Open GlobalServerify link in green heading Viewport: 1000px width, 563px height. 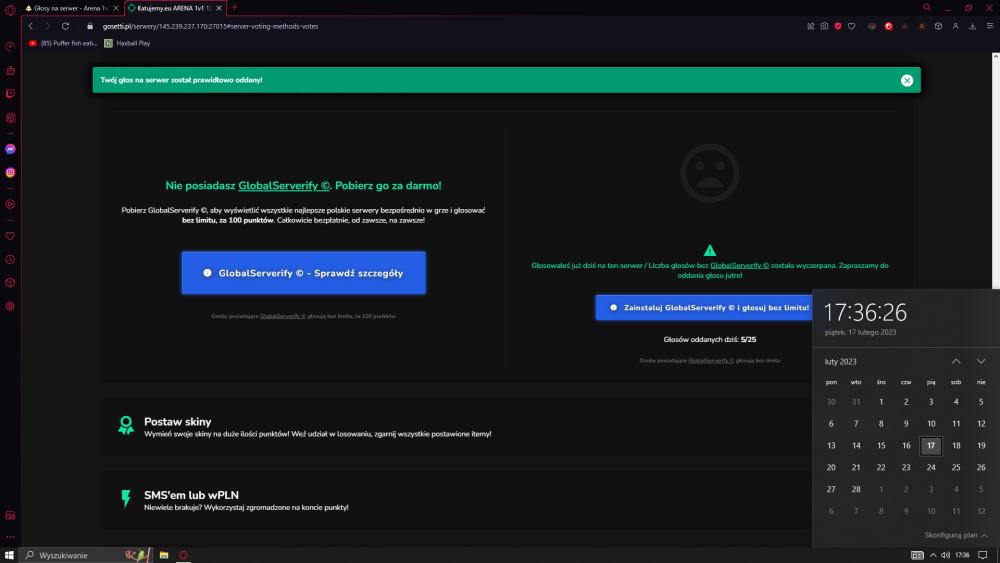[284, 186]
